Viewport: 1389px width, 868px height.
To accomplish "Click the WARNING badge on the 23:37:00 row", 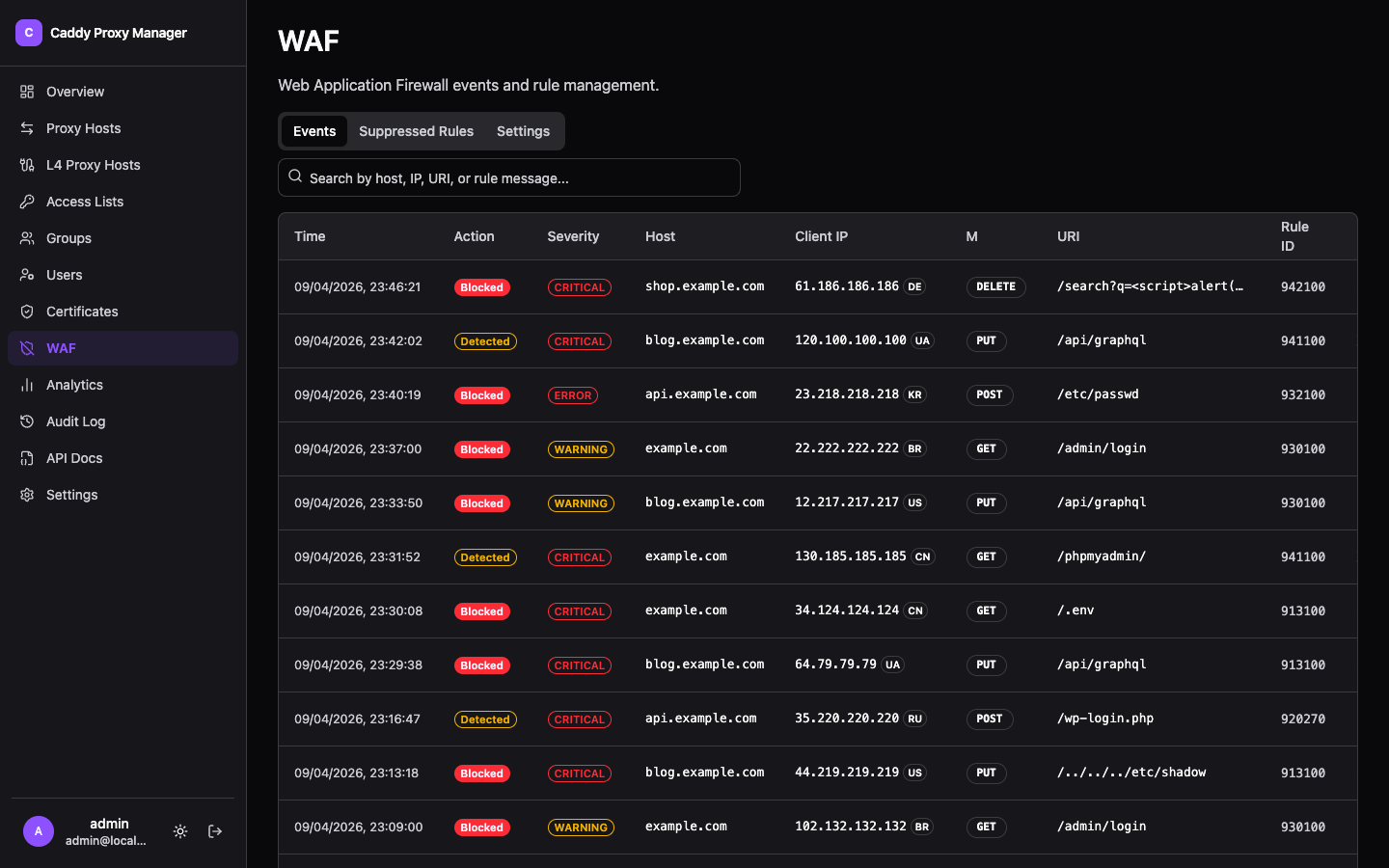I will click(581, 449).
